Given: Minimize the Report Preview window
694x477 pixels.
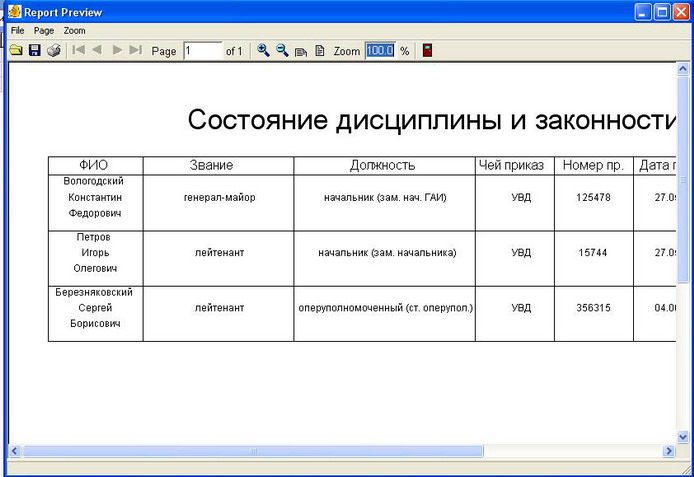Looking at the screenshot, I should click(x=643, y=12).
